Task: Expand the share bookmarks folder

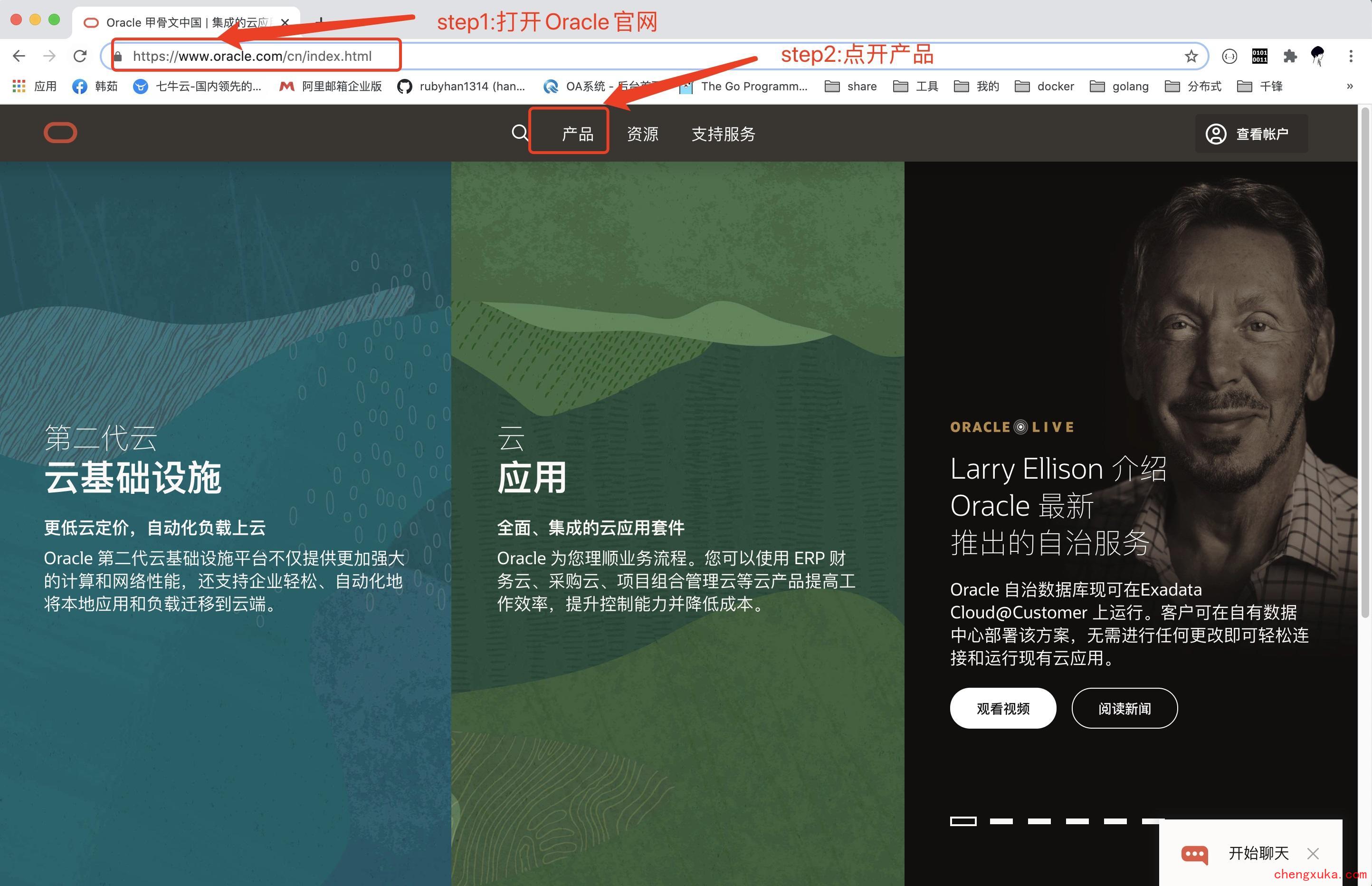Action: pyautogui.click(x=850, y=87)
